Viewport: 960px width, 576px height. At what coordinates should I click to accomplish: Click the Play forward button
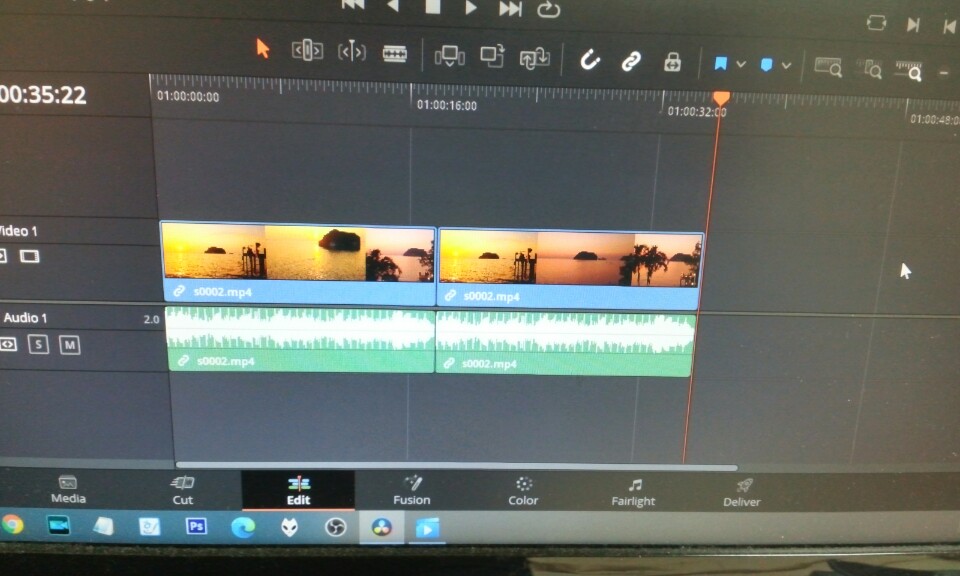470,7
